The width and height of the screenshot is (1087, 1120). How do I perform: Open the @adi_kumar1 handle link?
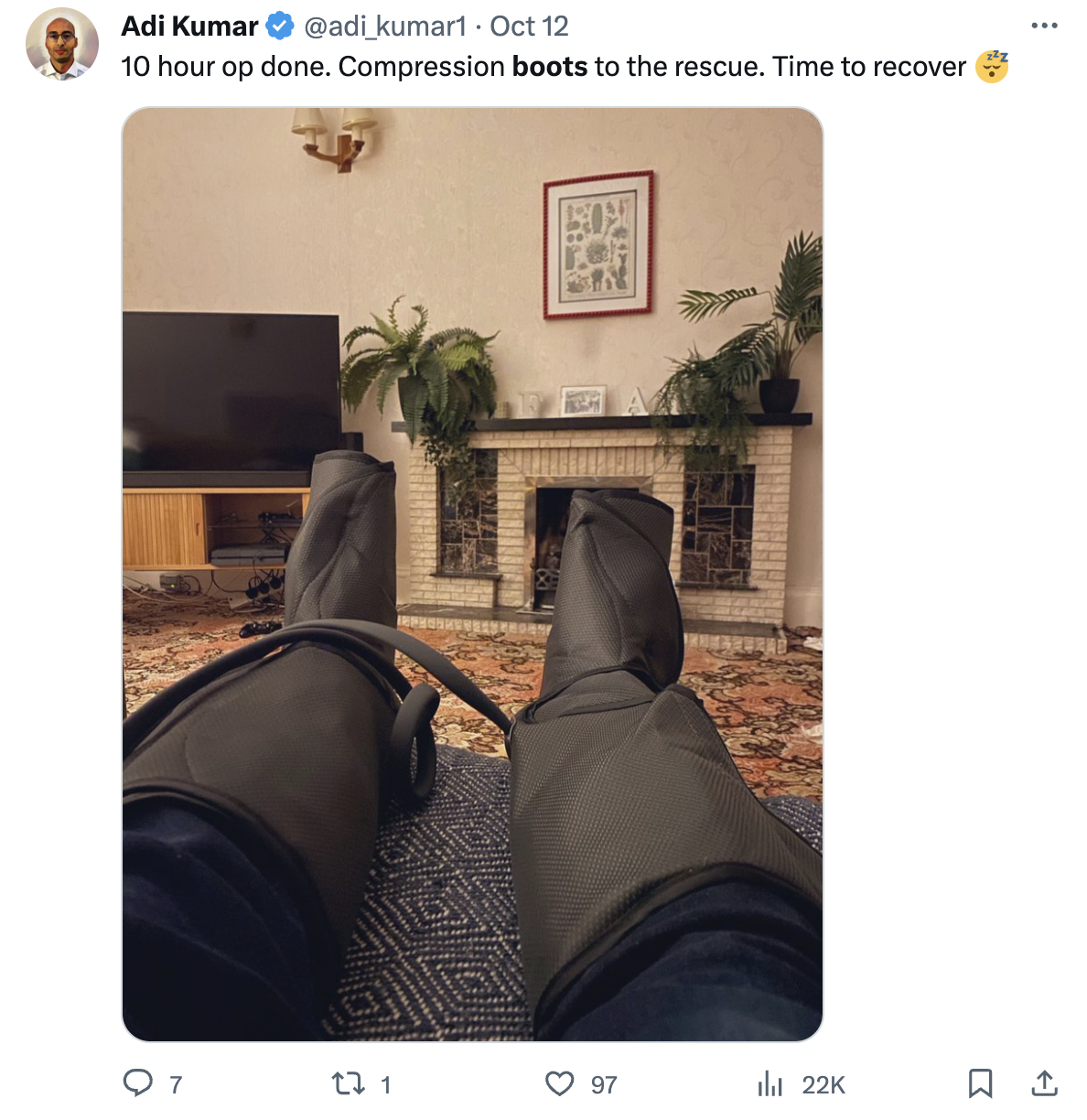385,27
